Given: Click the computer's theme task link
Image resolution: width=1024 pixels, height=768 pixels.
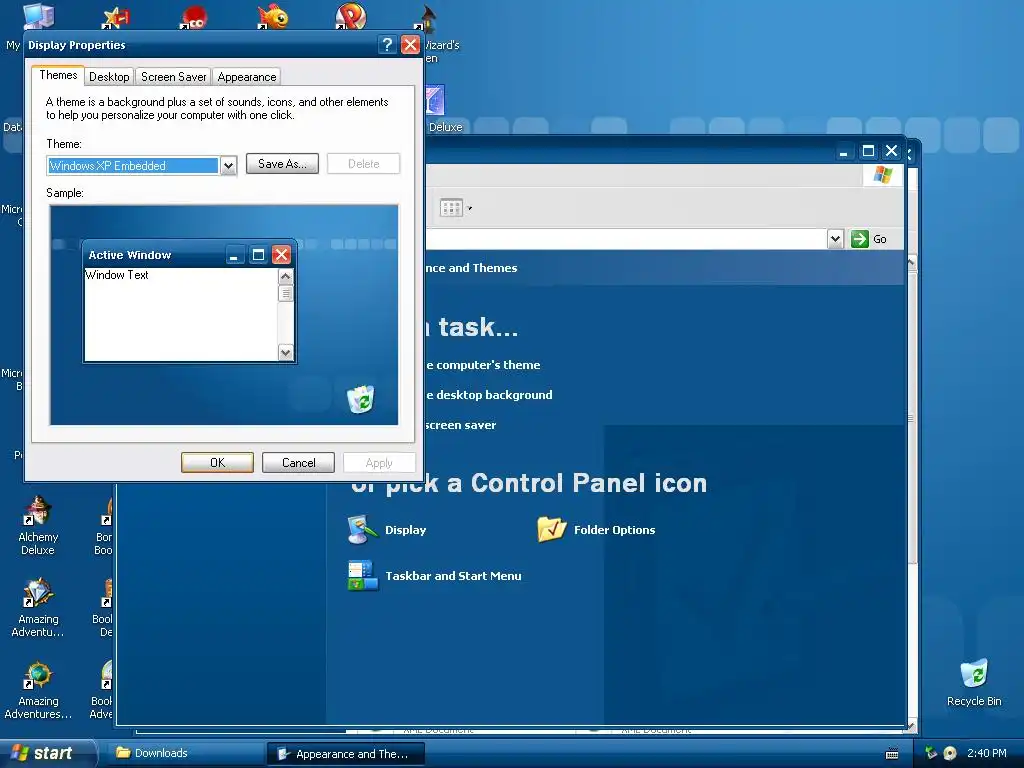Looking at the screenshot, I should (x=483, y=365).
